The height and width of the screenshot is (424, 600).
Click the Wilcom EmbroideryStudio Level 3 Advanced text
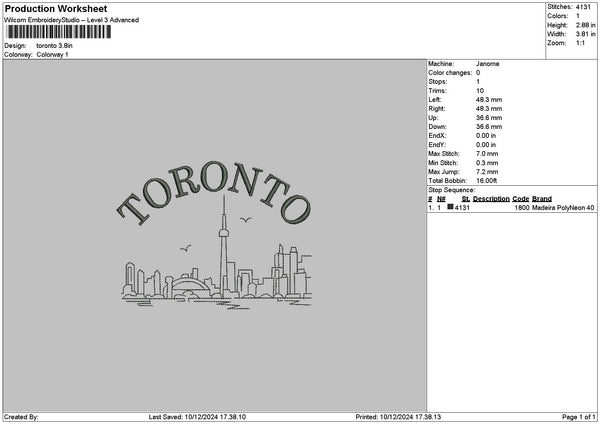point(71,20)
